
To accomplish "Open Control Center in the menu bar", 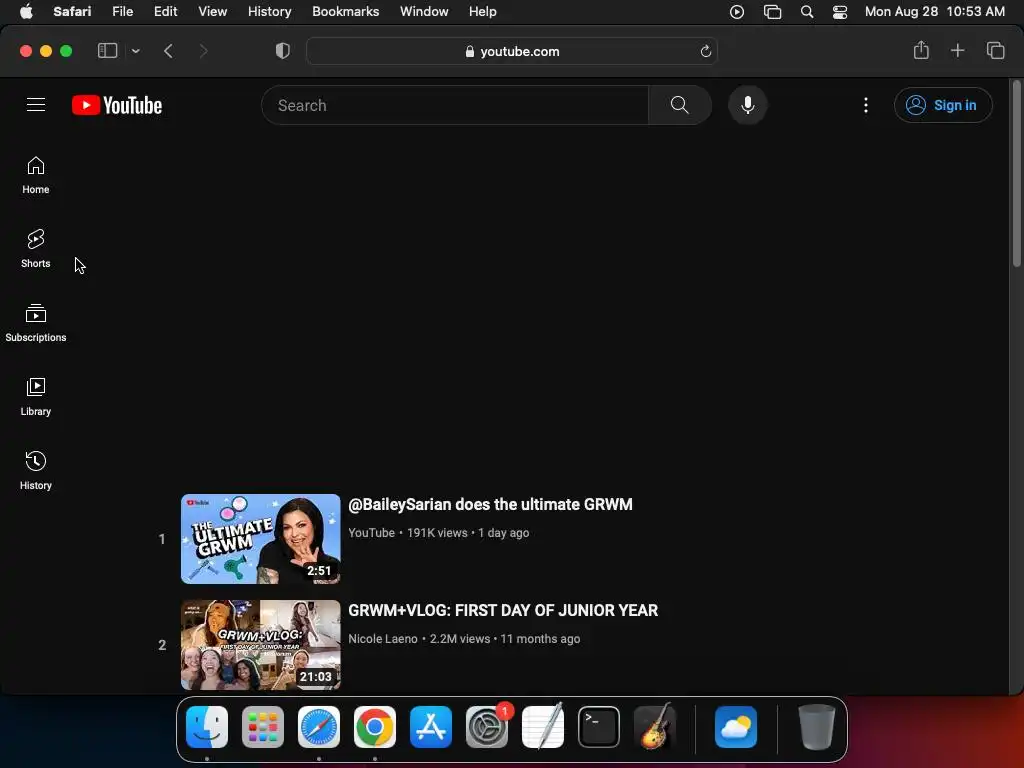I will (840, 12).
